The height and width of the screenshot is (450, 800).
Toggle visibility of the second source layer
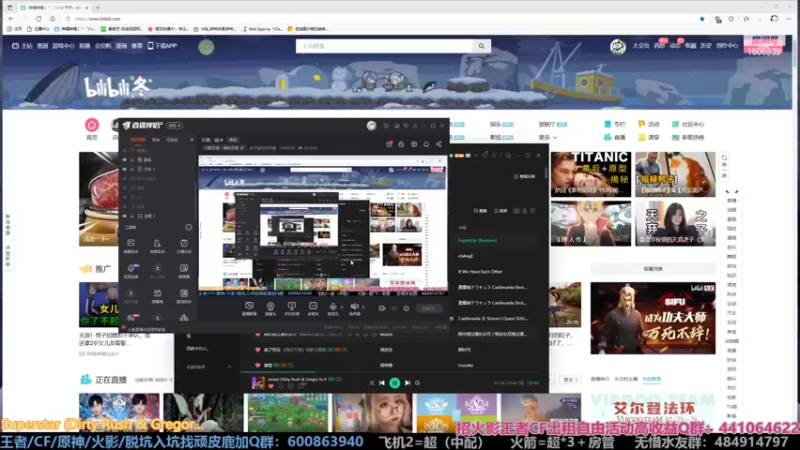click(125, 160)
